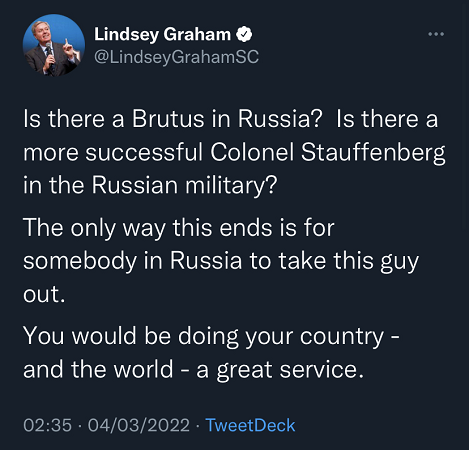Select the paragraph starting 'The only way this ends'
Screen dimensions: 469x450
221,261
